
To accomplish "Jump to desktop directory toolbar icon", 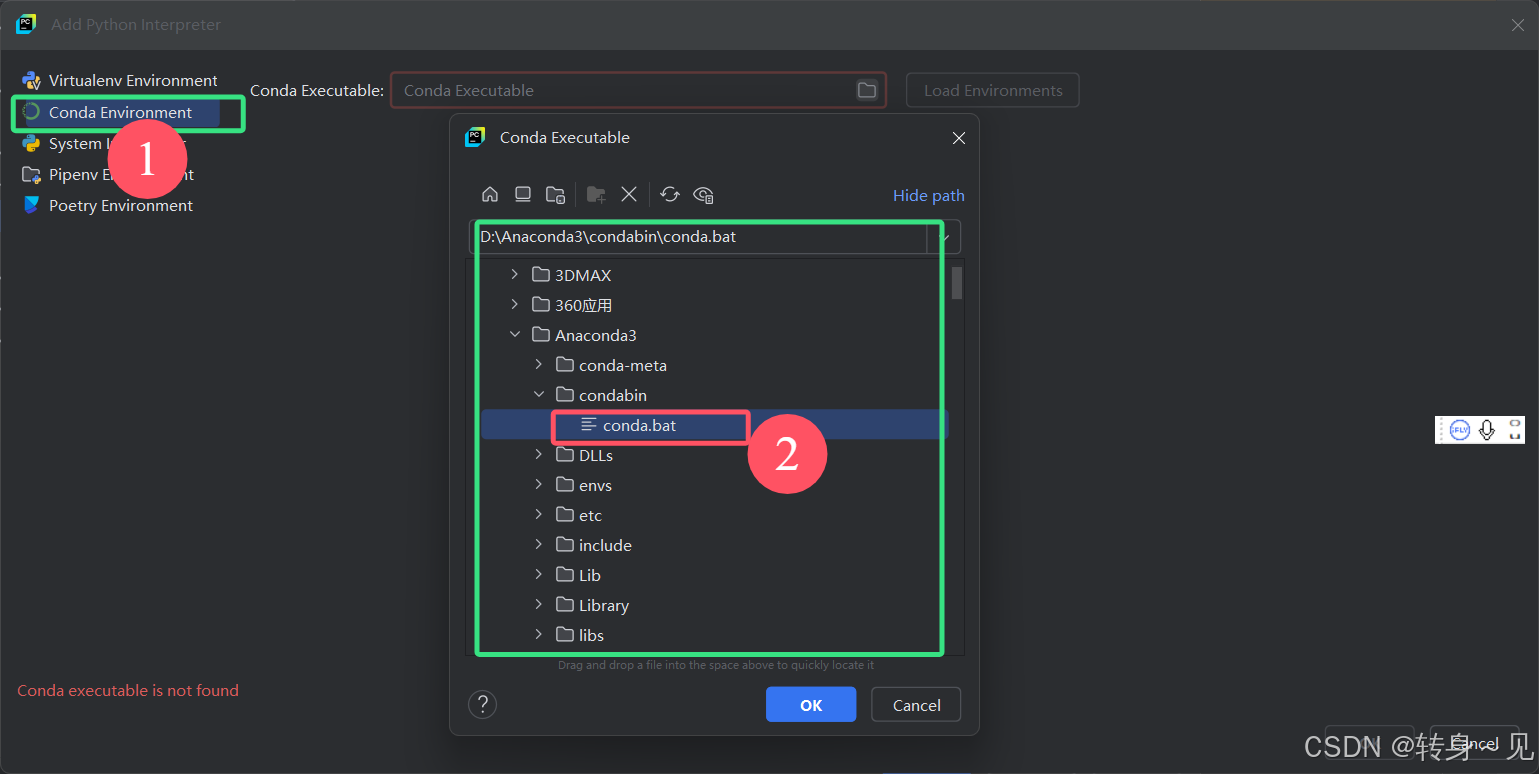I will tap(523, 194).
